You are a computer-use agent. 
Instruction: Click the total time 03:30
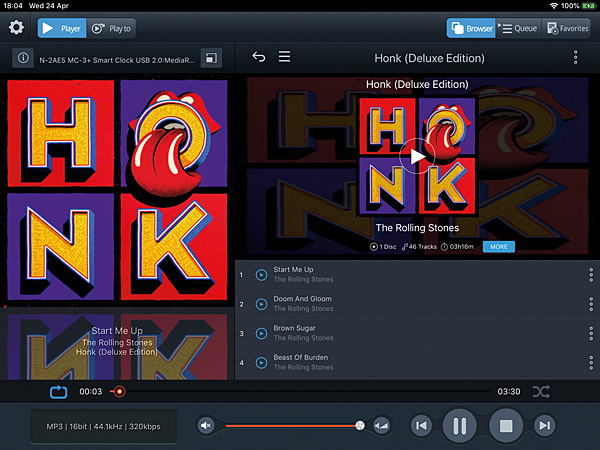point(509,391)
